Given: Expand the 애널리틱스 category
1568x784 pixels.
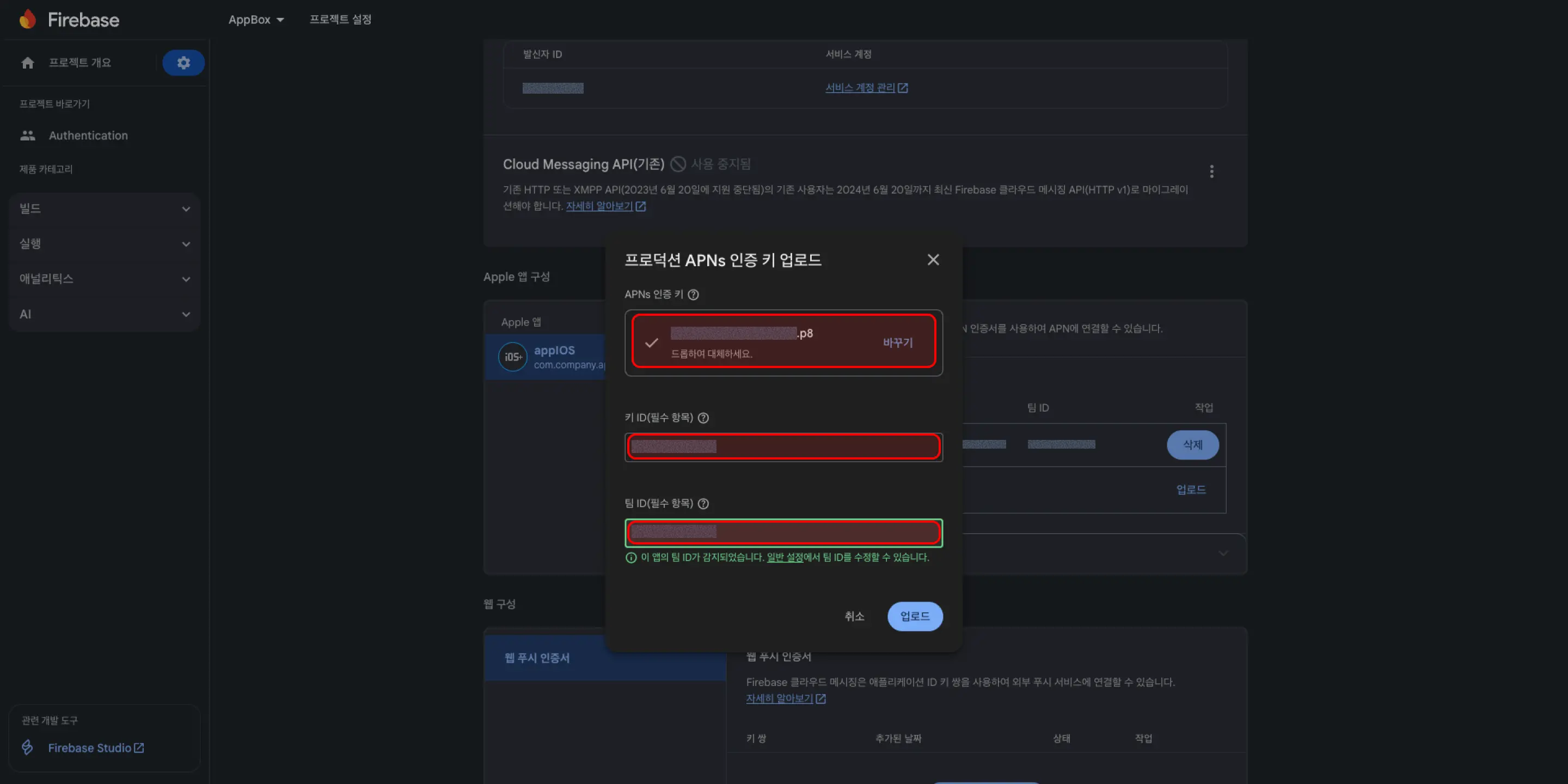Looking at the screenshot, I should [x=105, y=279].
